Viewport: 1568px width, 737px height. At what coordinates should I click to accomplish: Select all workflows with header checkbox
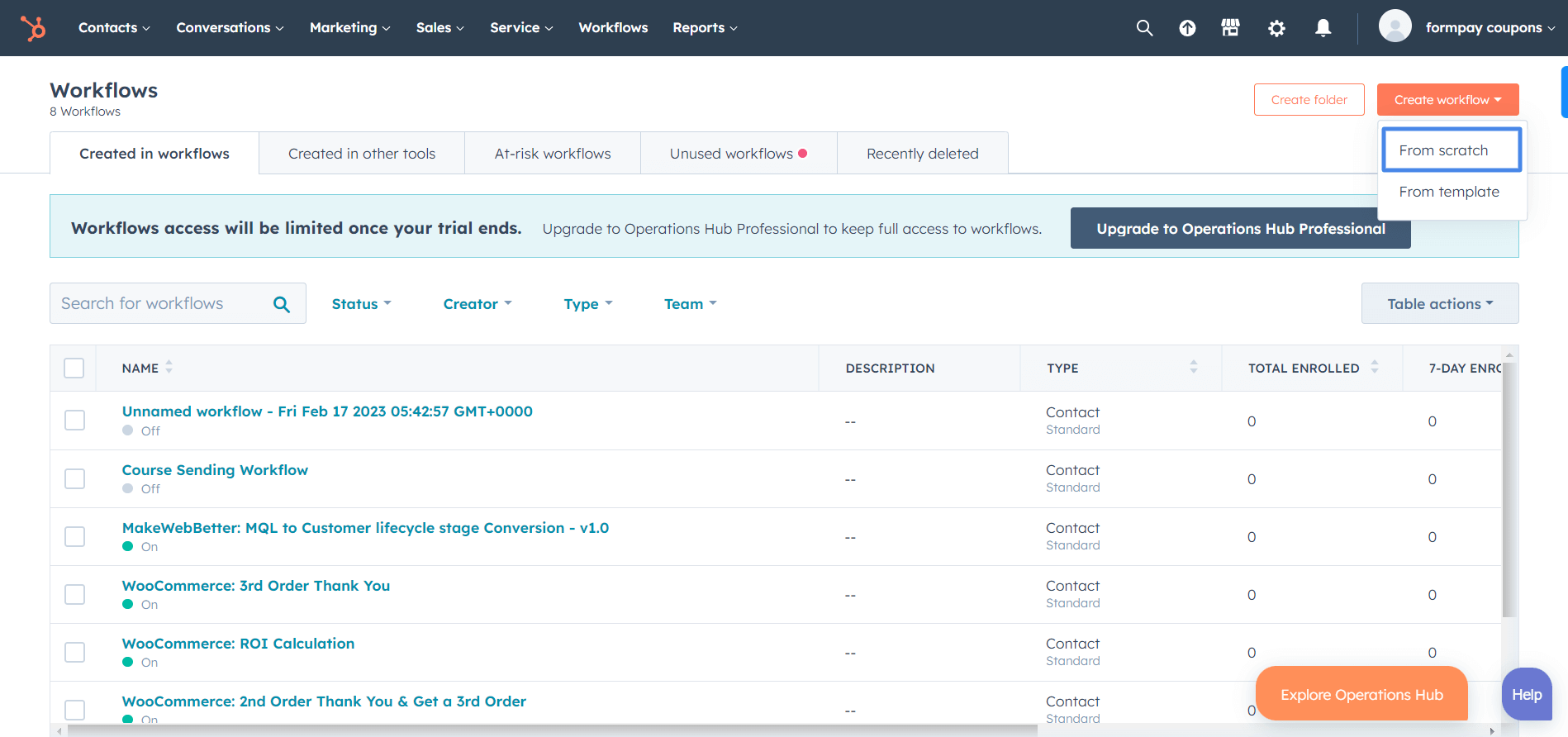point(74,368)
